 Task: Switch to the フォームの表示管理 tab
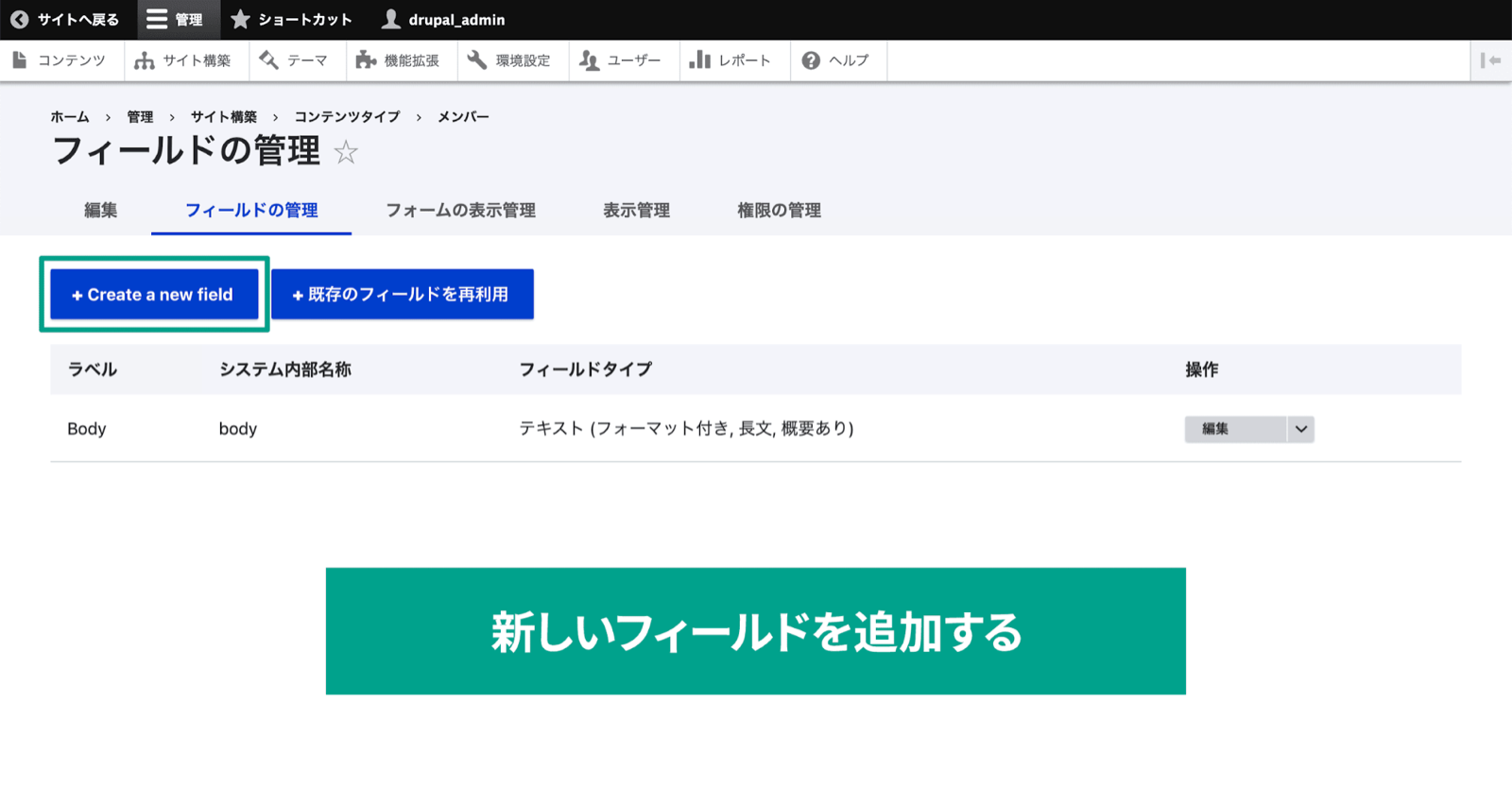click(x=460, y=210)
